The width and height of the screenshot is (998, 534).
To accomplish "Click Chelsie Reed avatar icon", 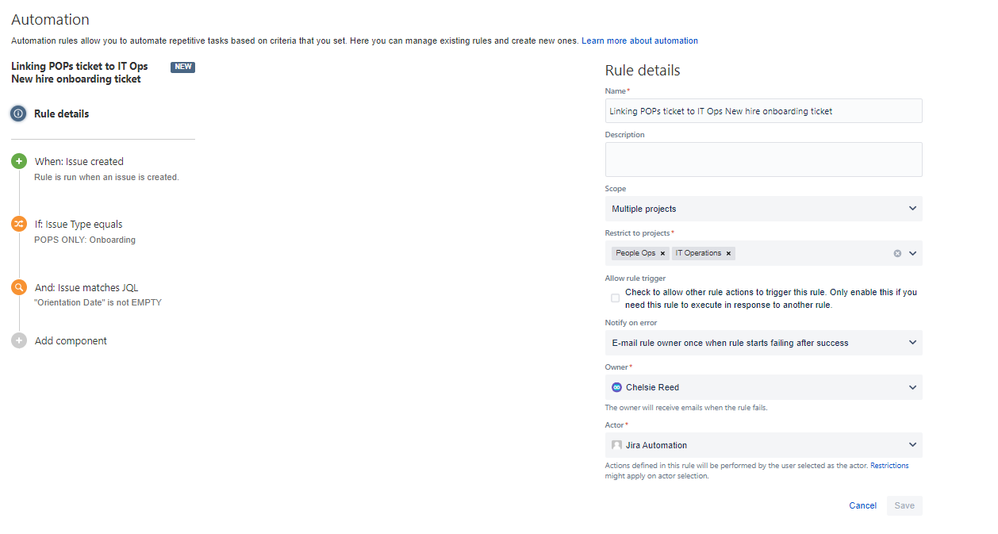I will [617, 387].
